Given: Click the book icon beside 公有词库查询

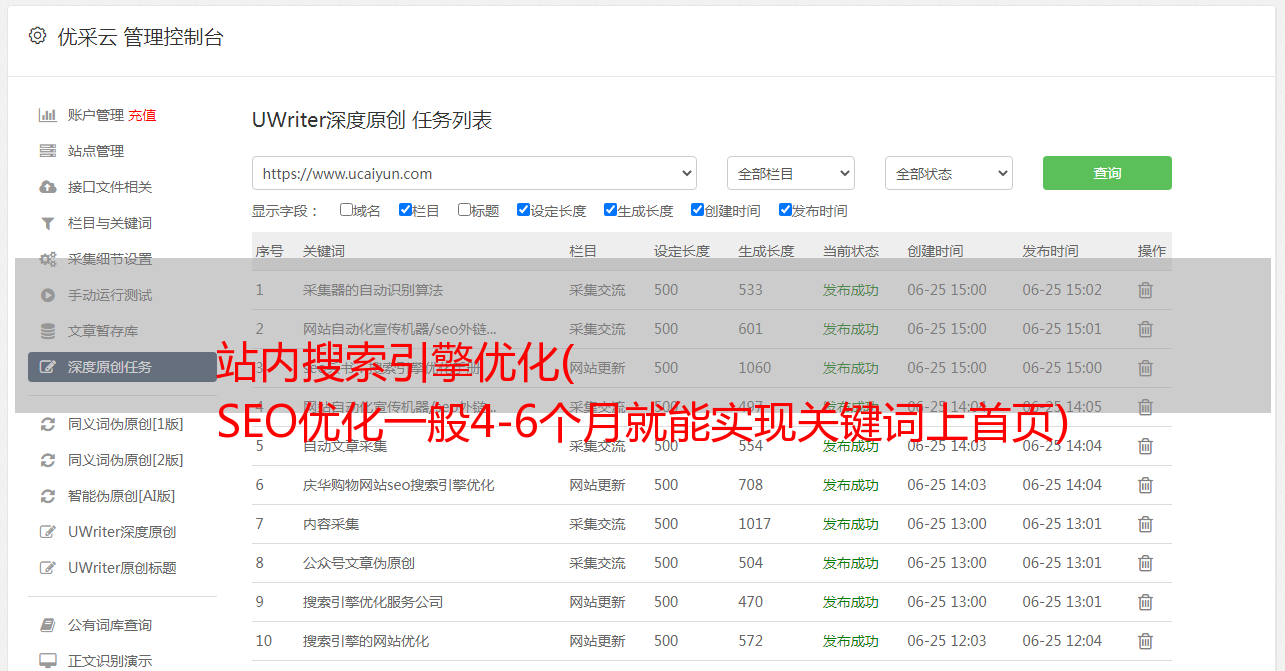Looking at the screenshot, I should click(x=47, y=625).
